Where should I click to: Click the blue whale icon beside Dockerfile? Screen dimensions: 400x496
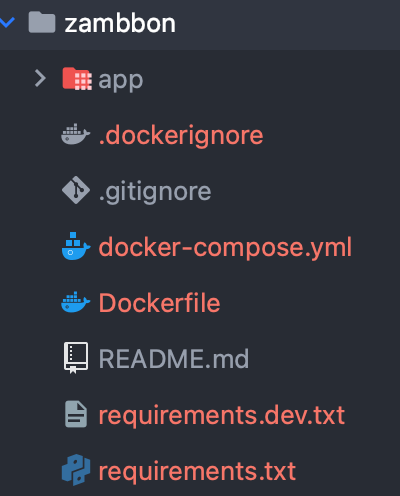tap(76, 302)
